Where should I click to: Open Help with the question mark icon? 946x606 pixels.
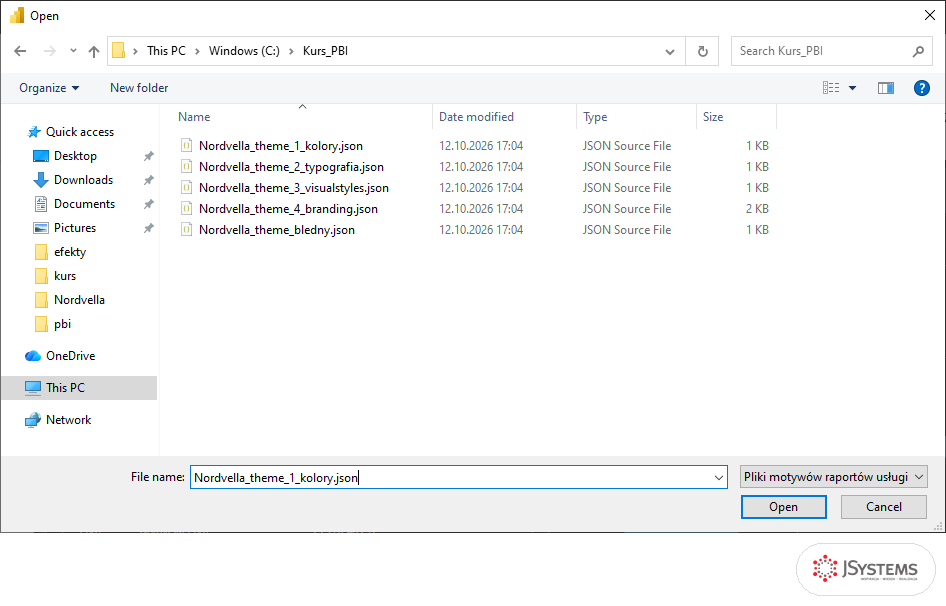point(921,88)
